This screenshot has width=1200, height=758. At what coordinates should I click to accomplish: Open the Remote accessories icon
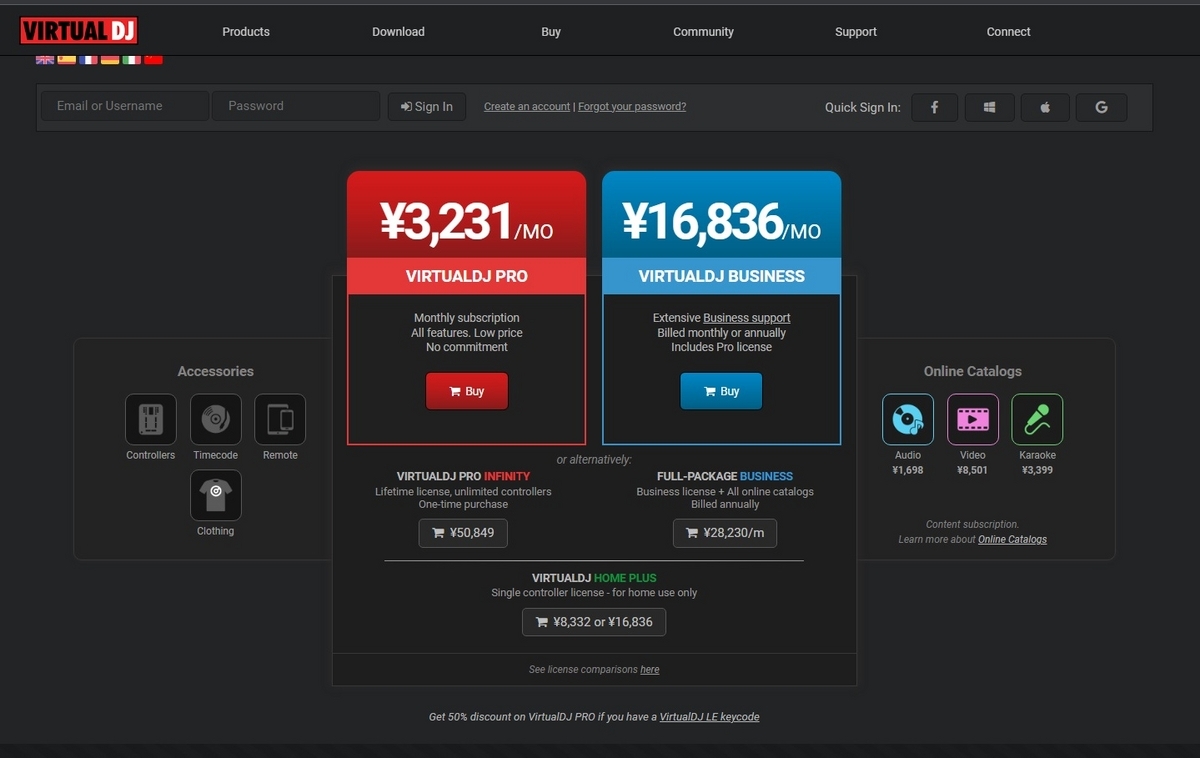click(280, 419)
